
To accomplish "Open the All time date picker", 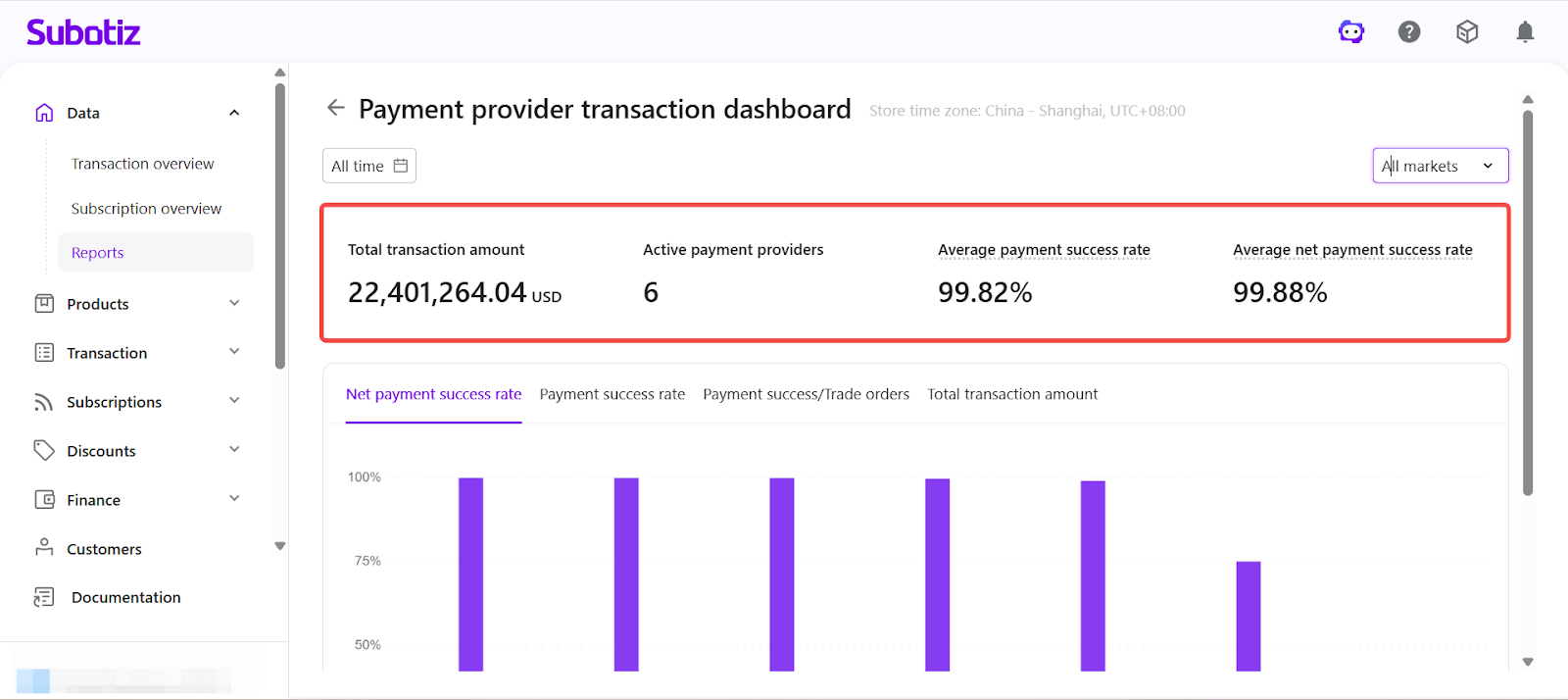I will [369, 166].
